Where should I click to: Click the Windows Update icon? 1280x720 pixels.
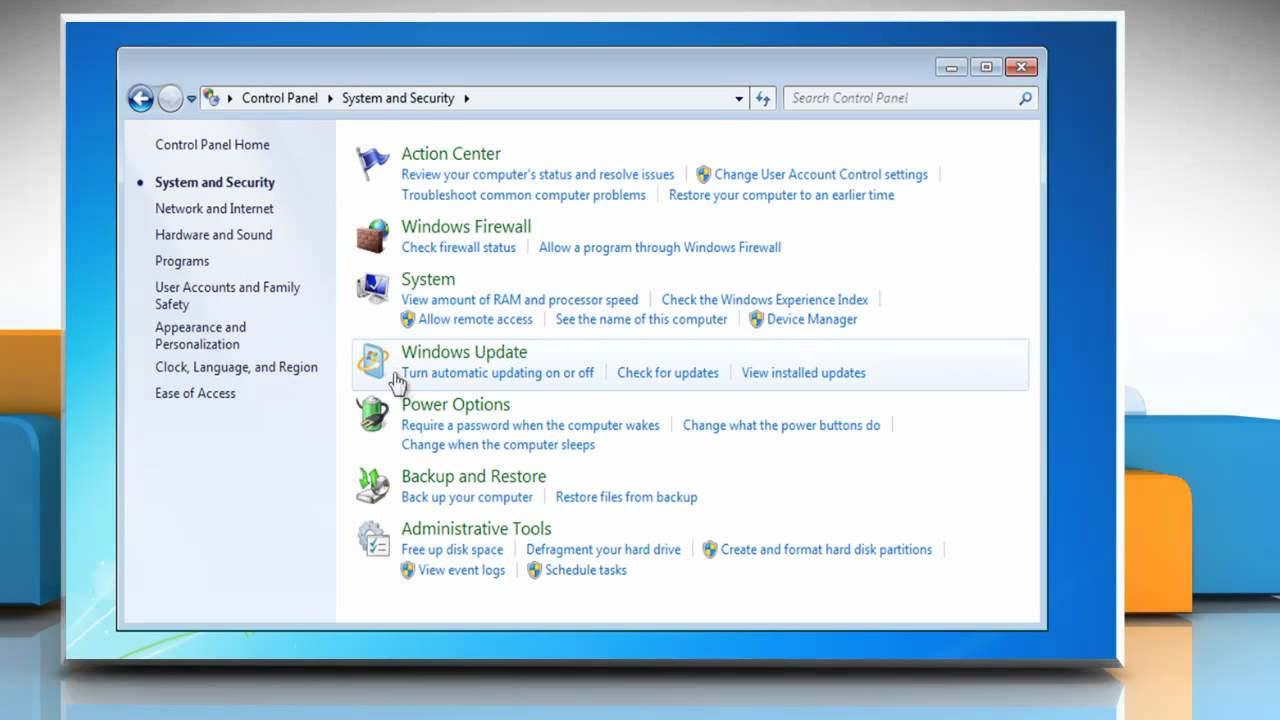click(373, 361)
